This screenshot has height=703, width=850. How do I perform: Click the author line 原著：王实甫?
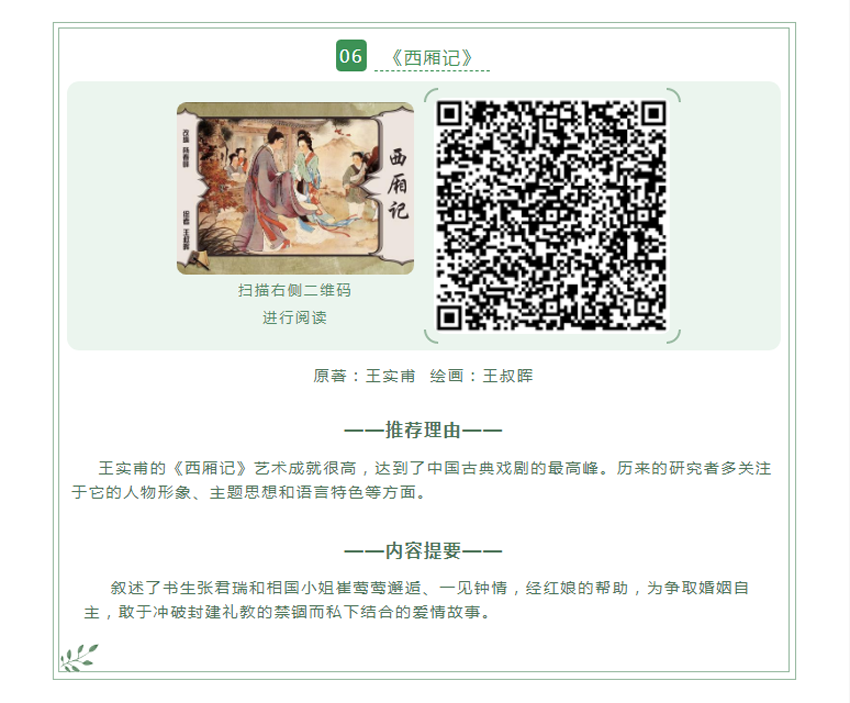[364, 376]
